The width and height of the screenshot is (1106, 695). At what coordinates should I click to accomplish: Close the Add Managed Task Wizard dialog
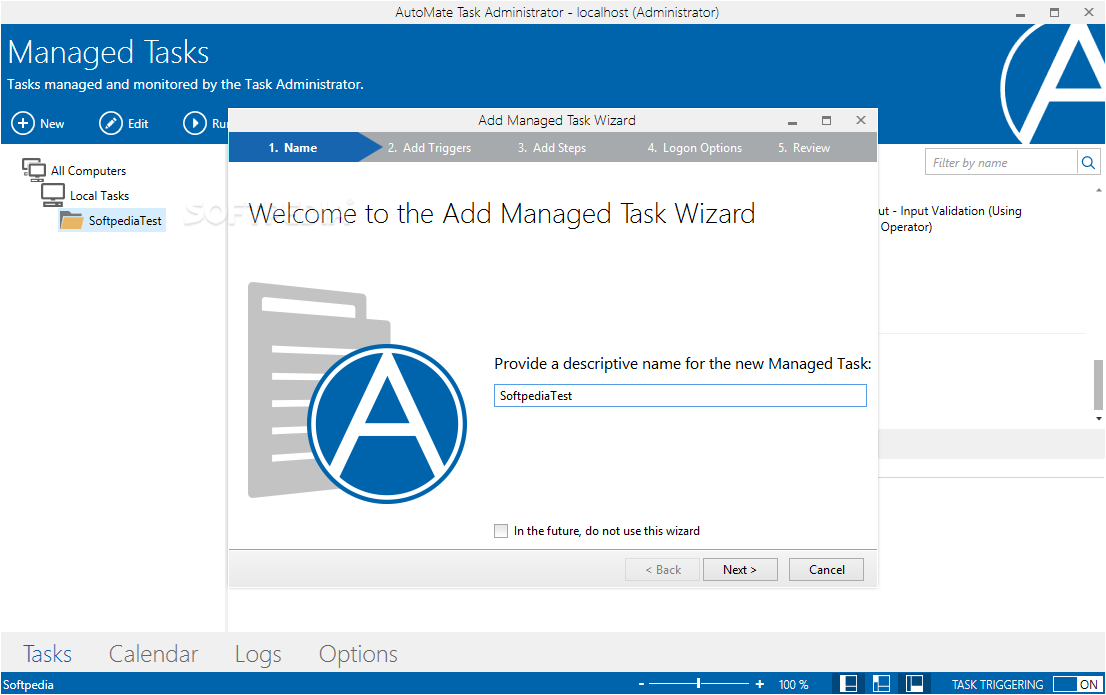[x=861, y=121]
